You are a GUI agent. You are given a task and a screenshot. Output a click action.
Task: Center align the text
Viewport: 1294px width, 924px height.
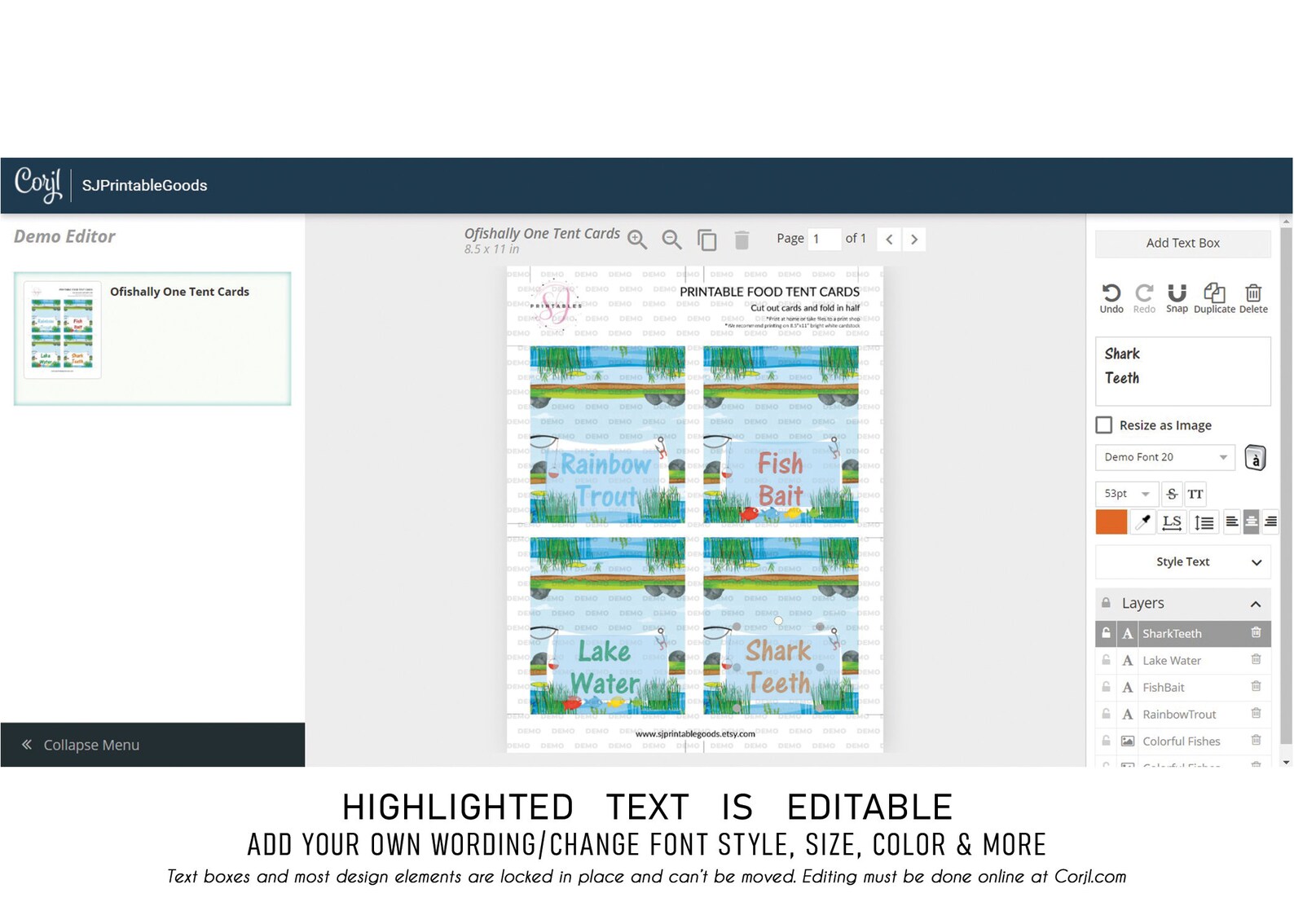pos(1251,522)
